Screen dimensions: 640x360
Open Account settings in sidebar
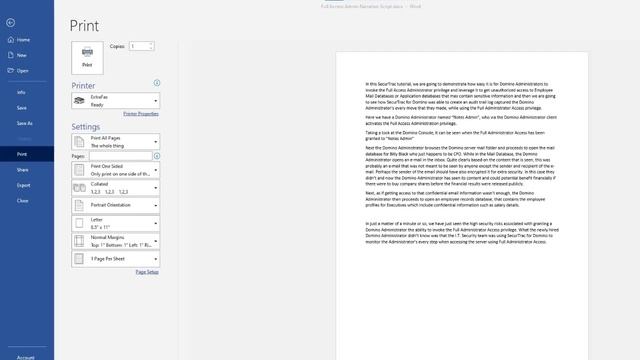point(25,357)
